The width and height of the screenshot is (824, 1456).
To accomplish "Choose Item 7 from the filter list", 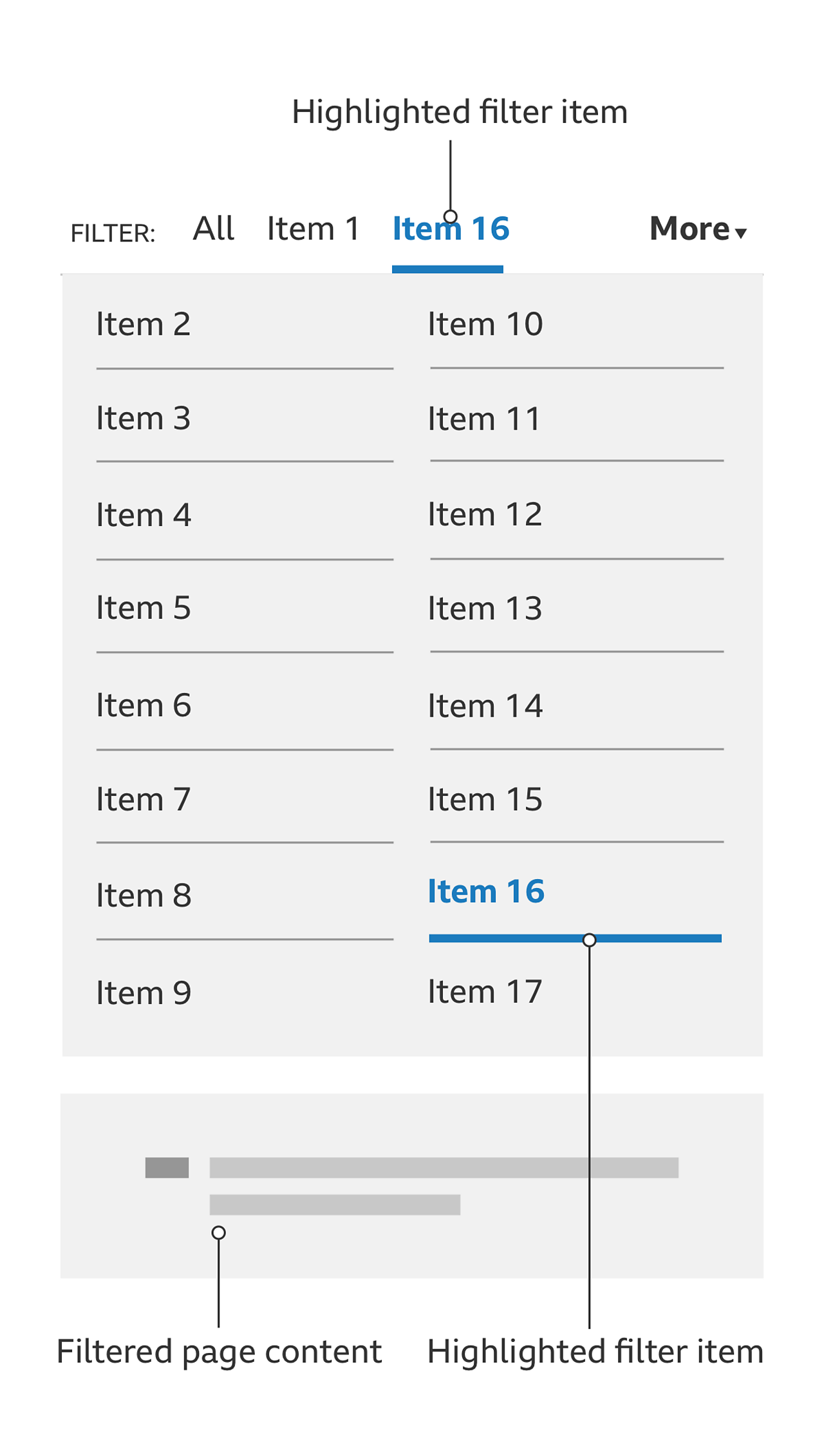I will [x=144, y=800].
